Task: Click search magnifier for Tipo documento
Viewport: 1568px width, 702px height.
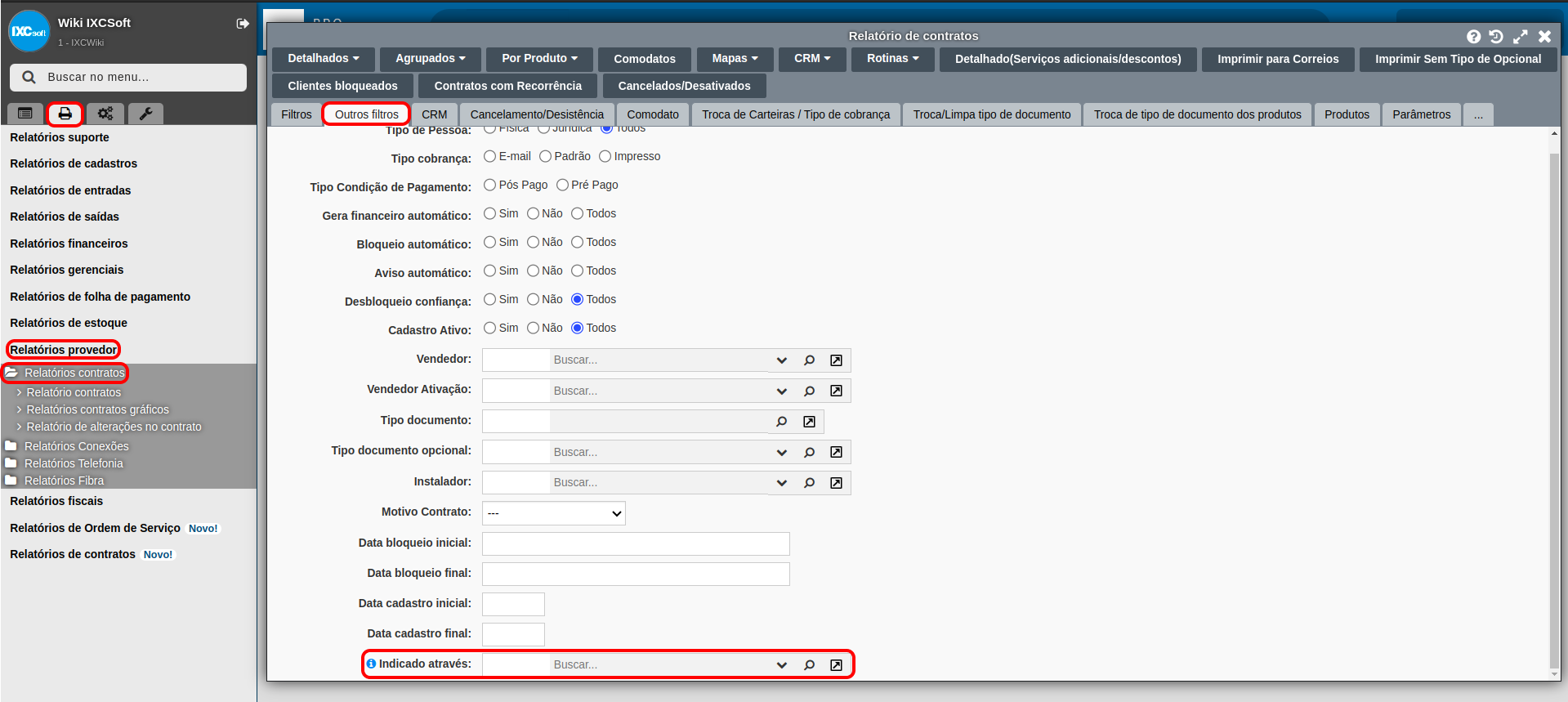Action: (x=782, y=422)
